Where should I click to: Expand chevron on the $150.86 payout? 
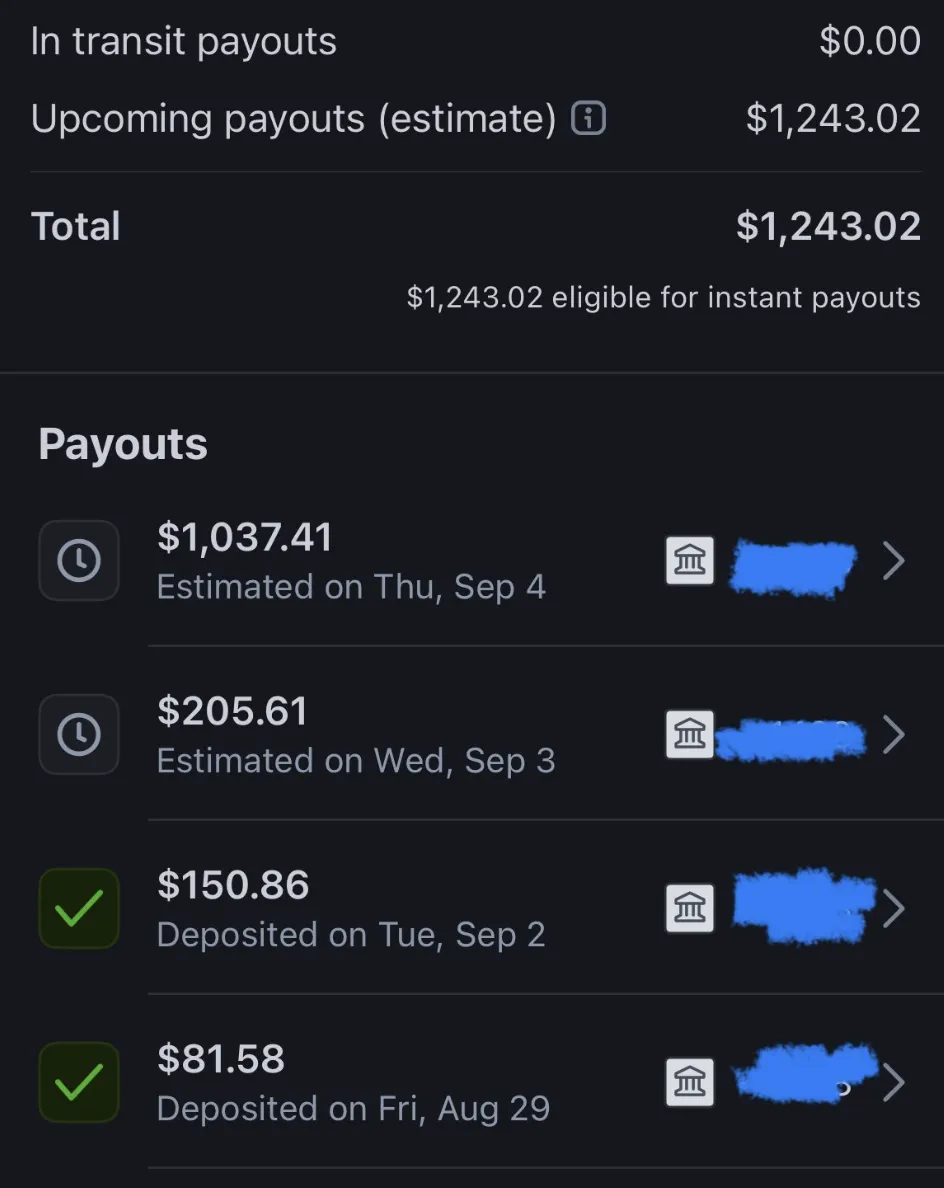[x=894, y=909]
